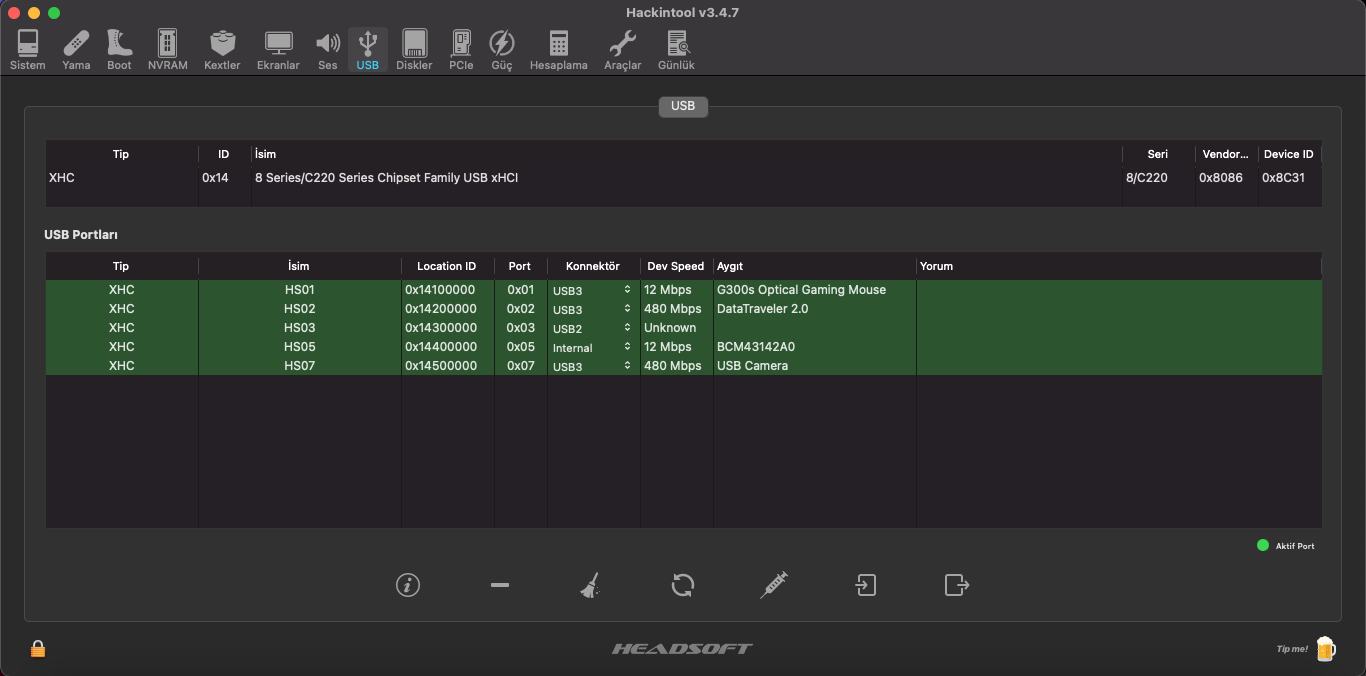Select the 8 Series/C220 xHCI controller row
The width and height of the screenshot is (1366, 676).
tap(683, 178)
